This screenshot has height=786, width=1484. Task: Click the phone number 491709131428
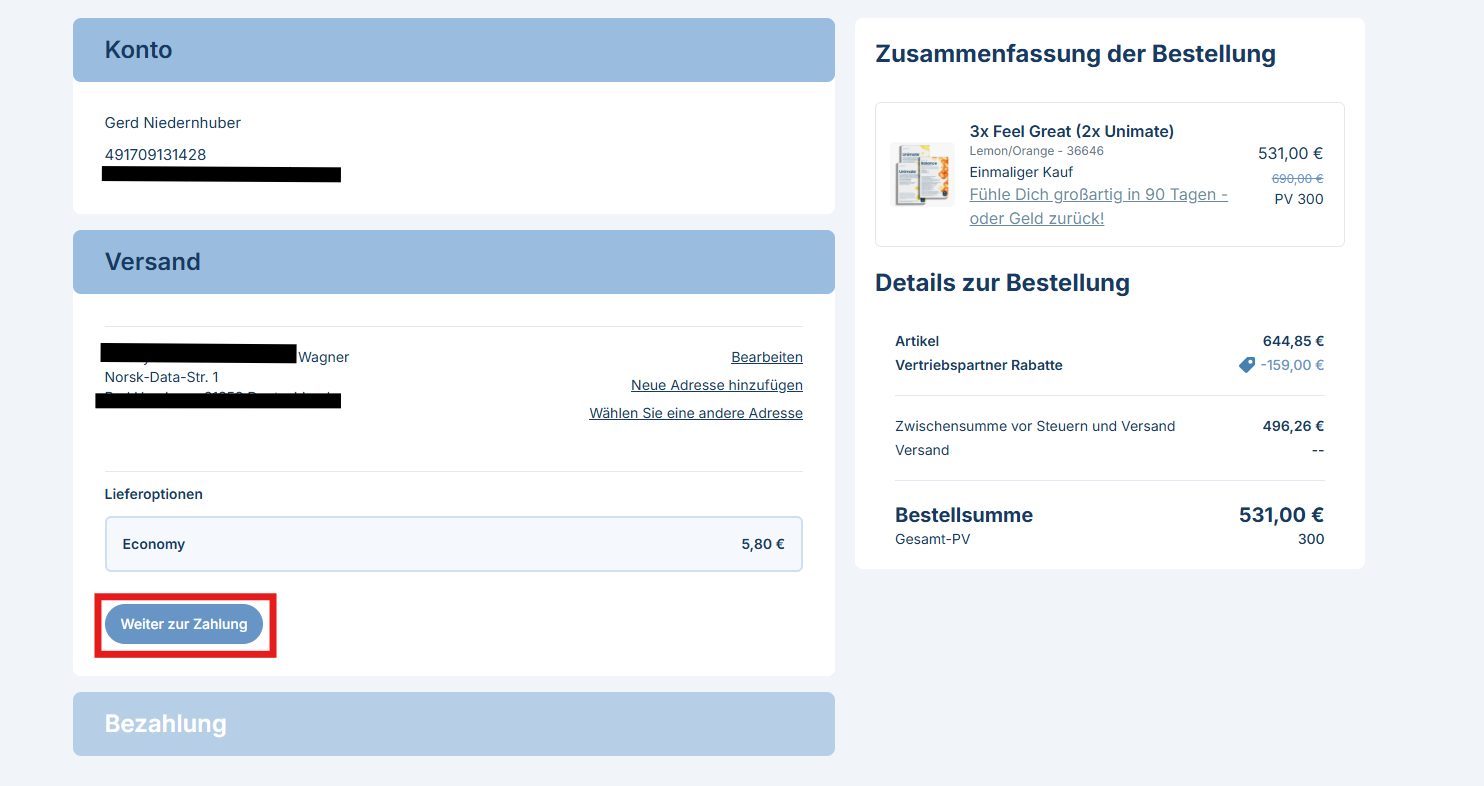point(155,155)
